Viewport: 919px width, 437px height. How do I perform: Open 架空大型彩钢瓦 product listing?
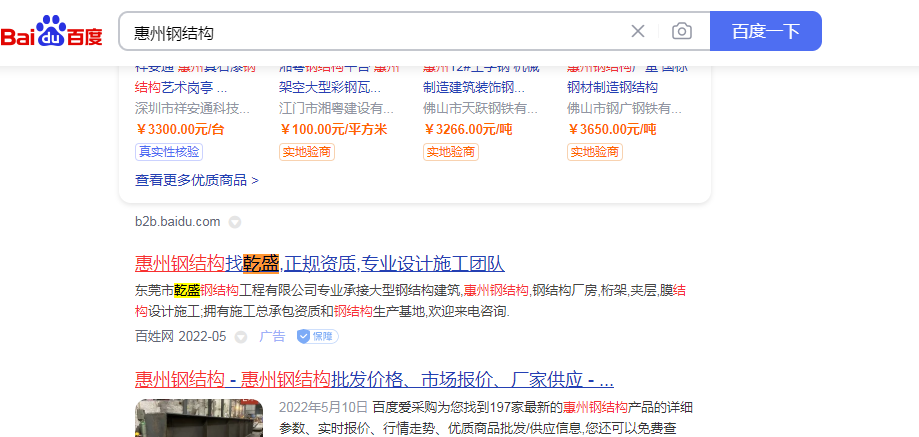(329, 87)
